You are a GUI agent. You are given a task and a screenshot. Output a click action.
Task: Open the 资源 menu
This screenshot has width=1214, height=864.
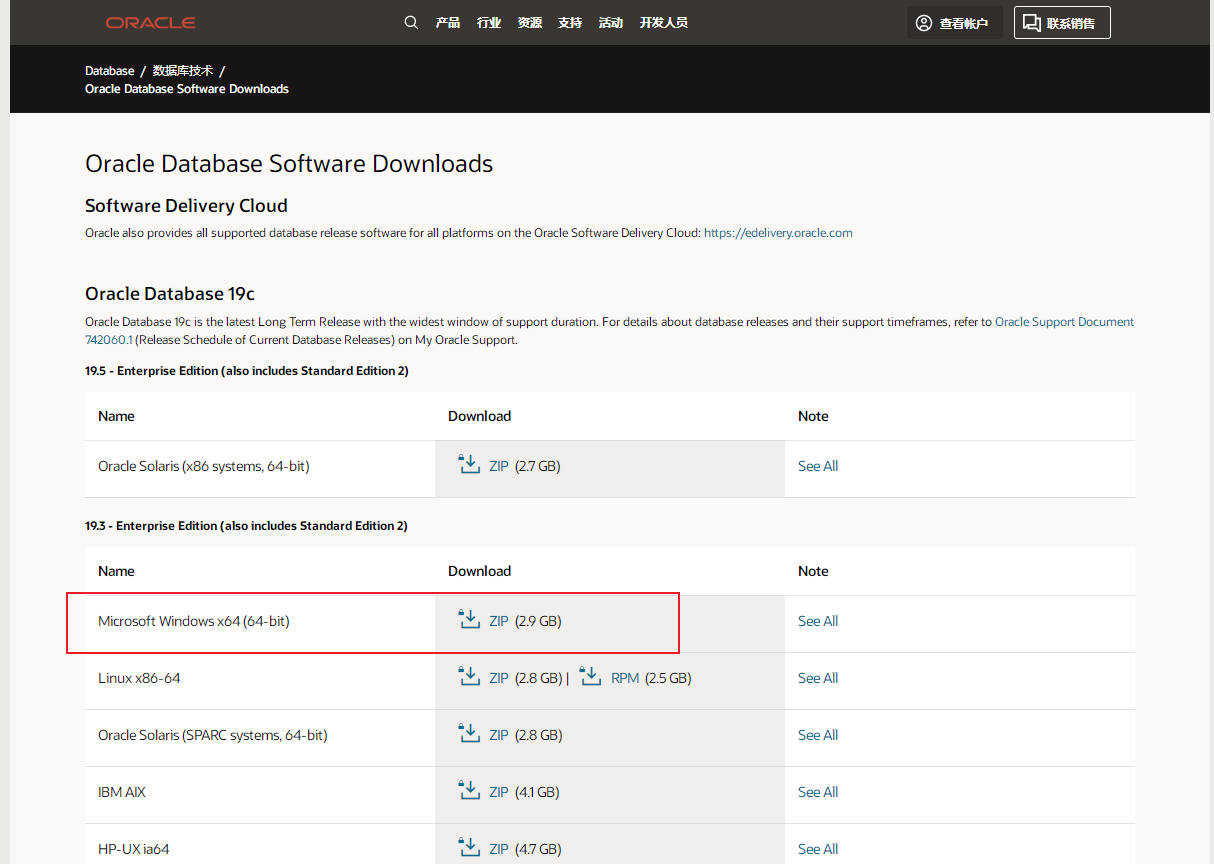tap(530, 23)
